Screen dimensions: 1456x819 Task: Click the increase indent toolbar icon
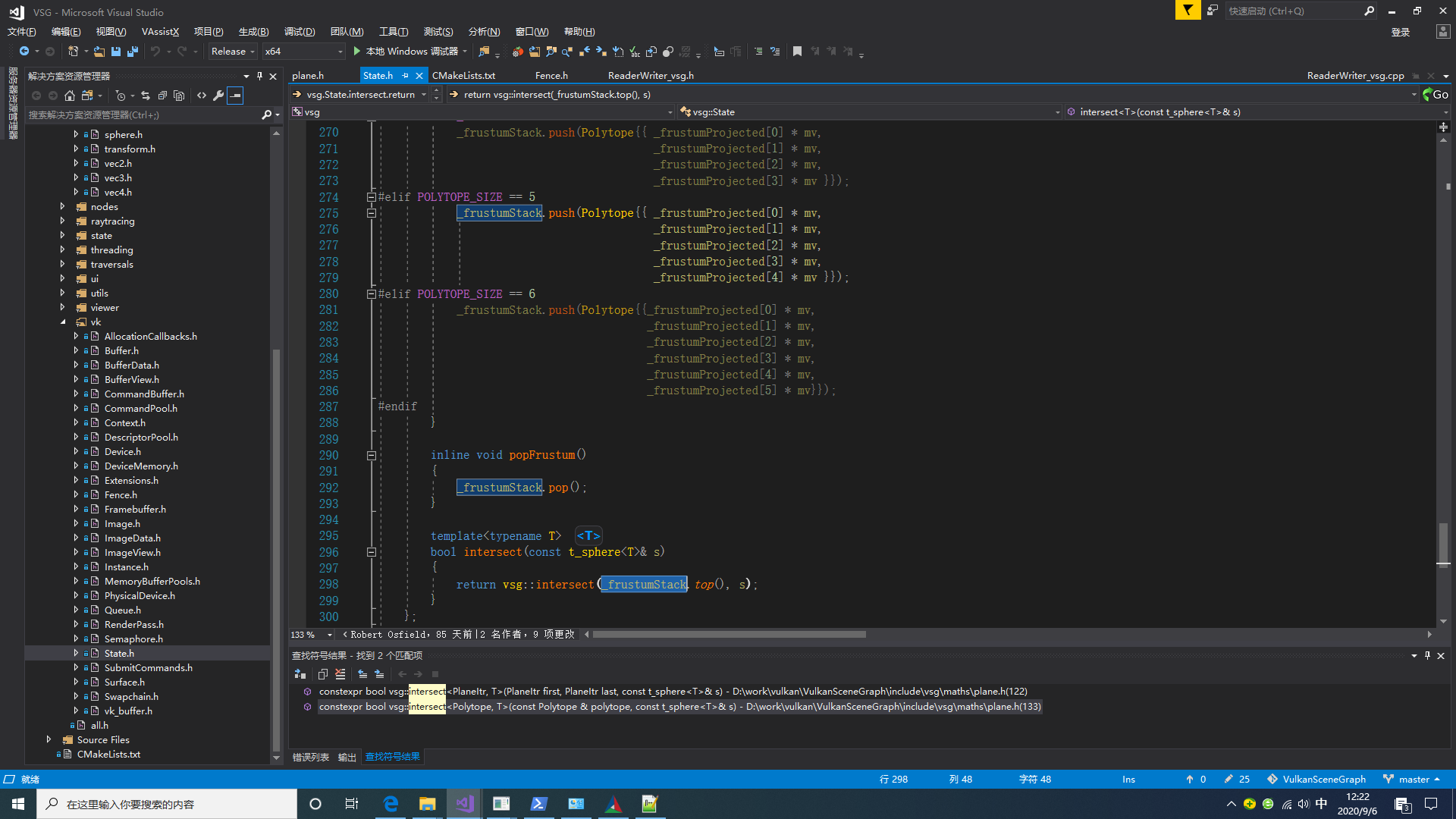[758, 52]
